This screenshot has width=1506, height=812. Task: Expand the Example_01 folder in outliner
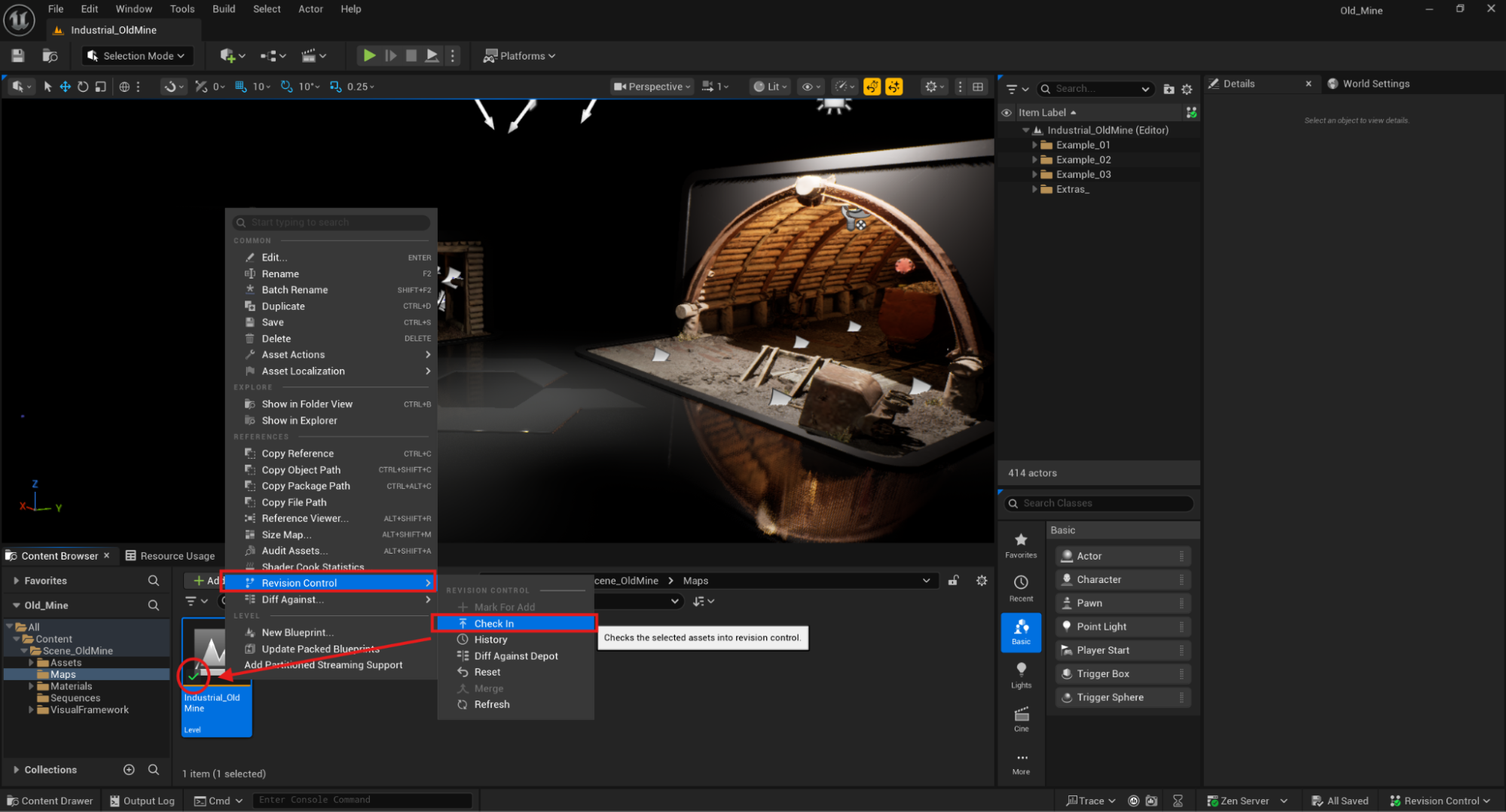pos(1034,145)
